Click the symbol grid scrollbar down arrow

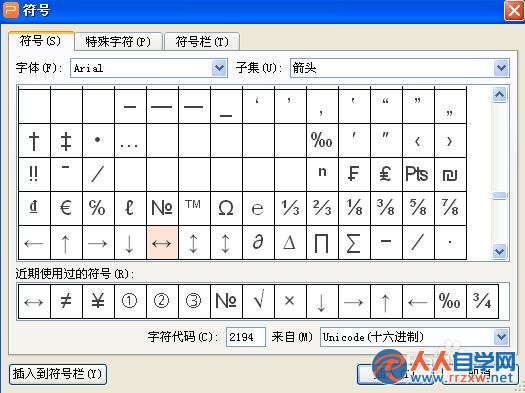pyautogui.click(x=500, y=251)
